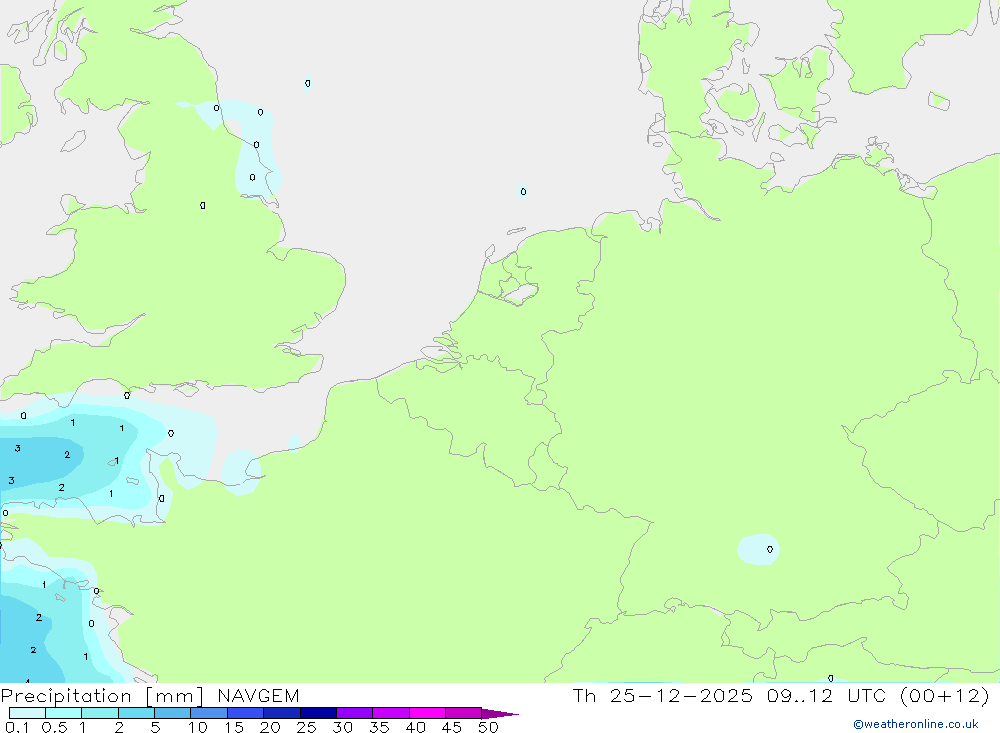This screenshot has height=733, width=1000.
Task: Click the '25' legend scale label
Action: pos(306,727)
